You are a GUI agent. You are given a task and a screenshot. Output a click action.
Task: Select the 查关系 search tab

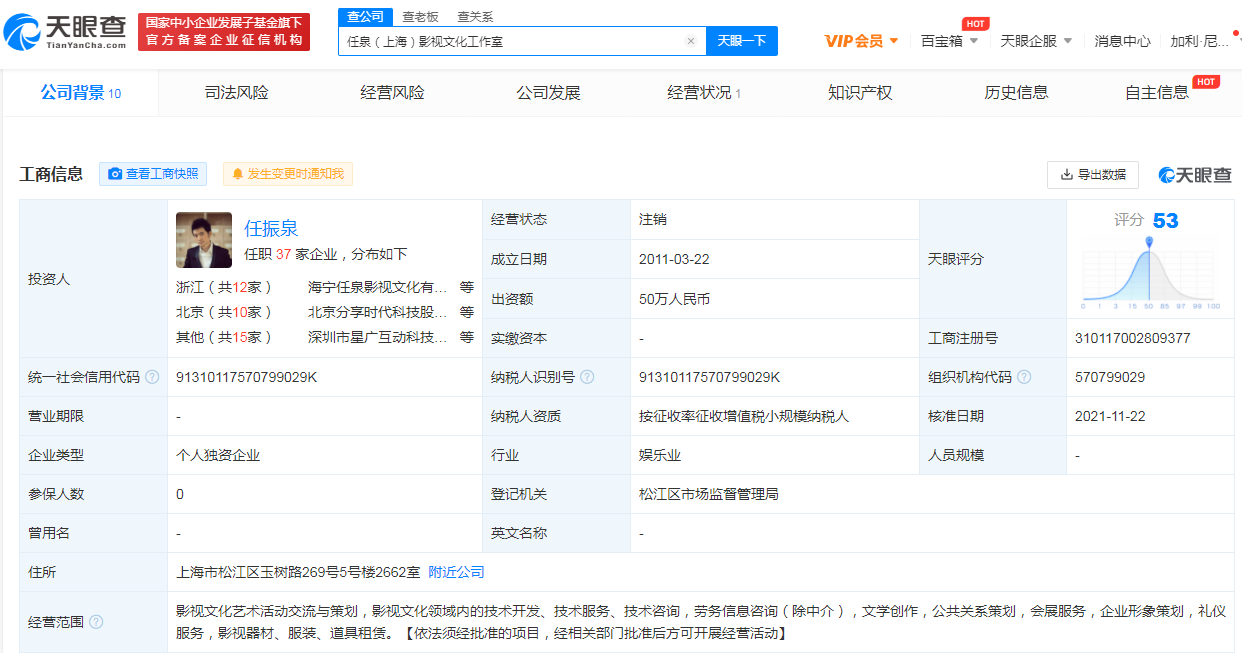(475, 17)
